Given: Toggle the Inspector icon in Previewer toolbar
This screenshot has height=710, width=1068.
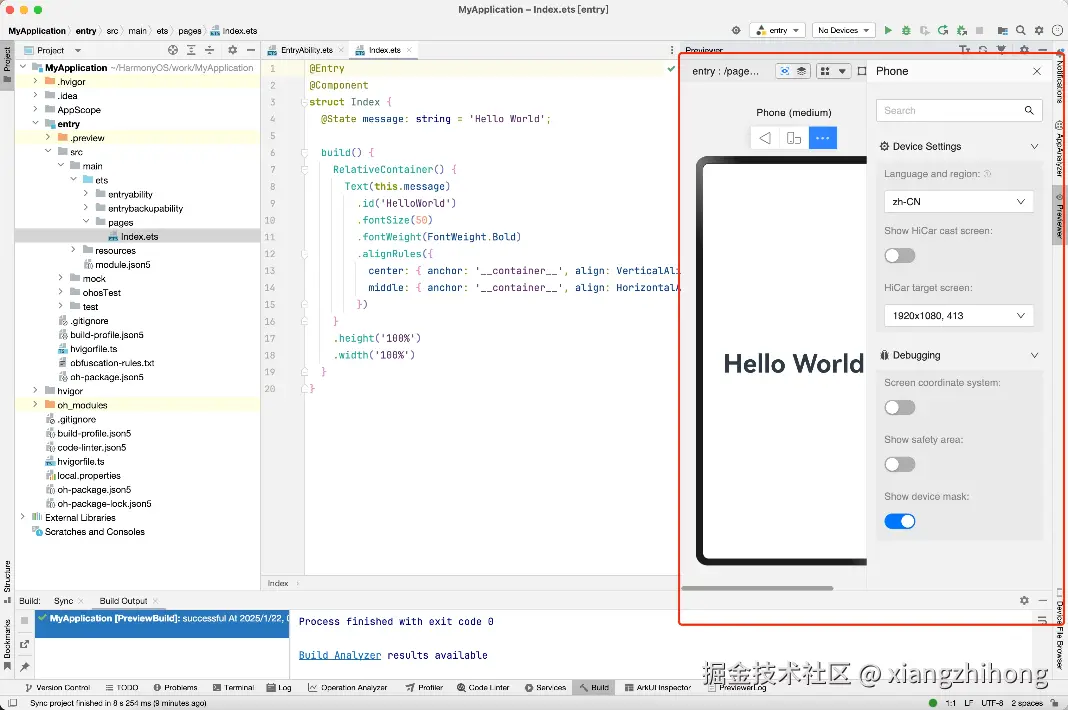Looking at the screenshot, I should click(x=785, y=71).
